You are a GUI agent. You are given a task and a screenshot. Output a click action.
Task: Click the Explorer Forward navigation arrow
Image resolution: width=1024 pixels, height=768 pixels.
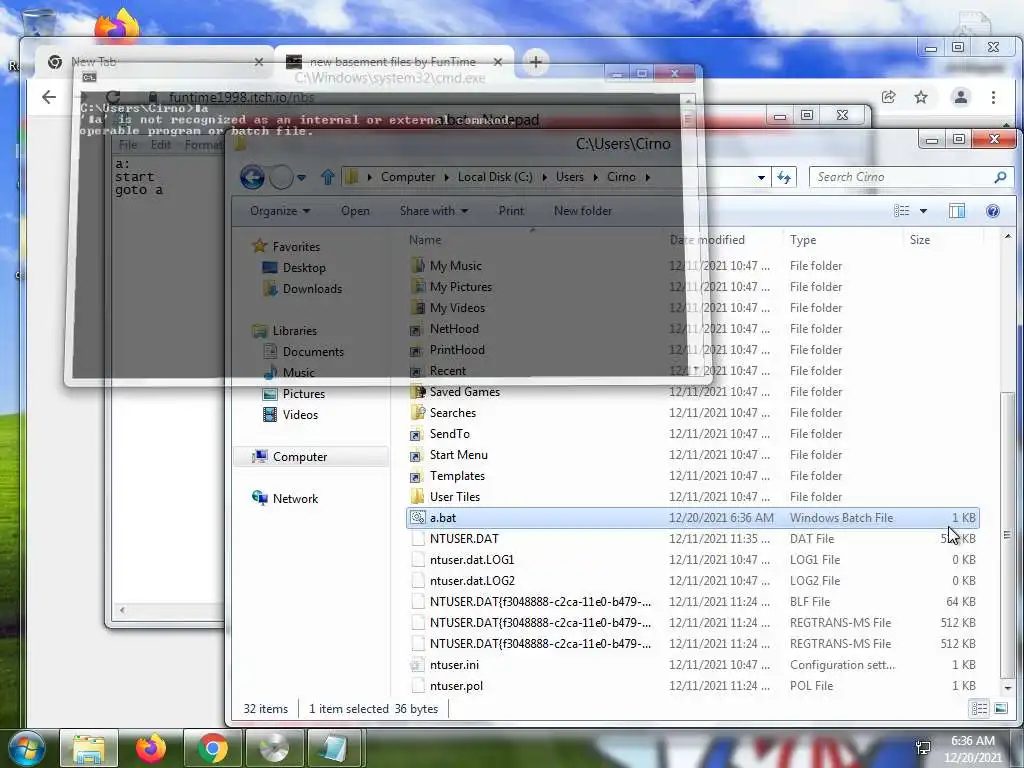click(281, 177)
